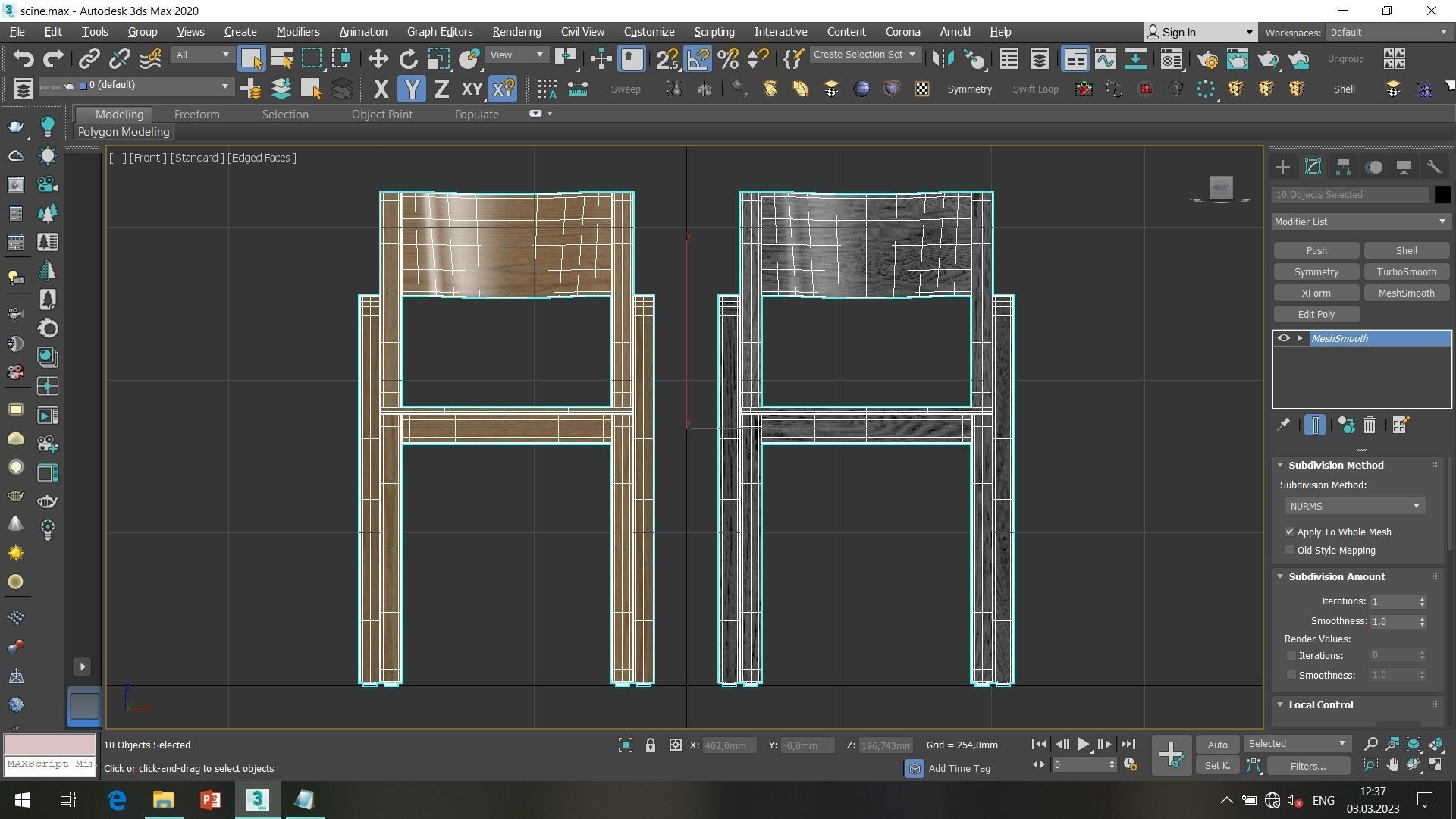Click the object color swatch in Modify panel
1456x819 pixels.
[x=1443, y=194]
